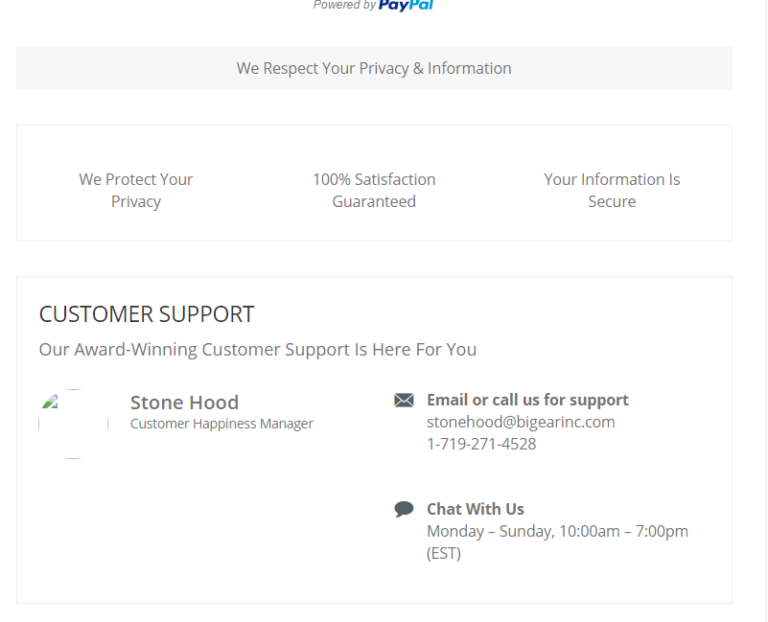Click Our Award-Winning Customer Support subtitle
The width and height of the screenshot is (768, 622).
point(258,350)
